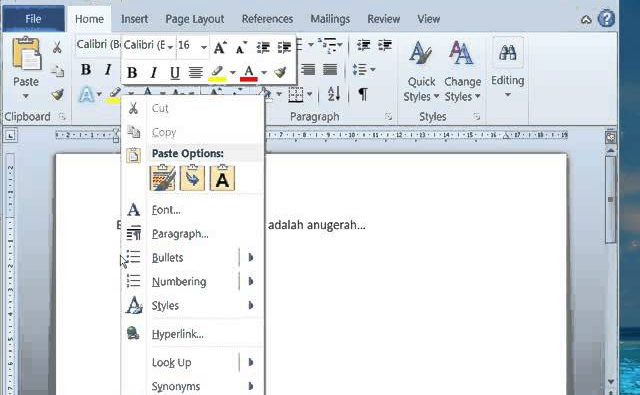
Task: Choose Keep Source Formatting paste option
Action: (162, 178)
